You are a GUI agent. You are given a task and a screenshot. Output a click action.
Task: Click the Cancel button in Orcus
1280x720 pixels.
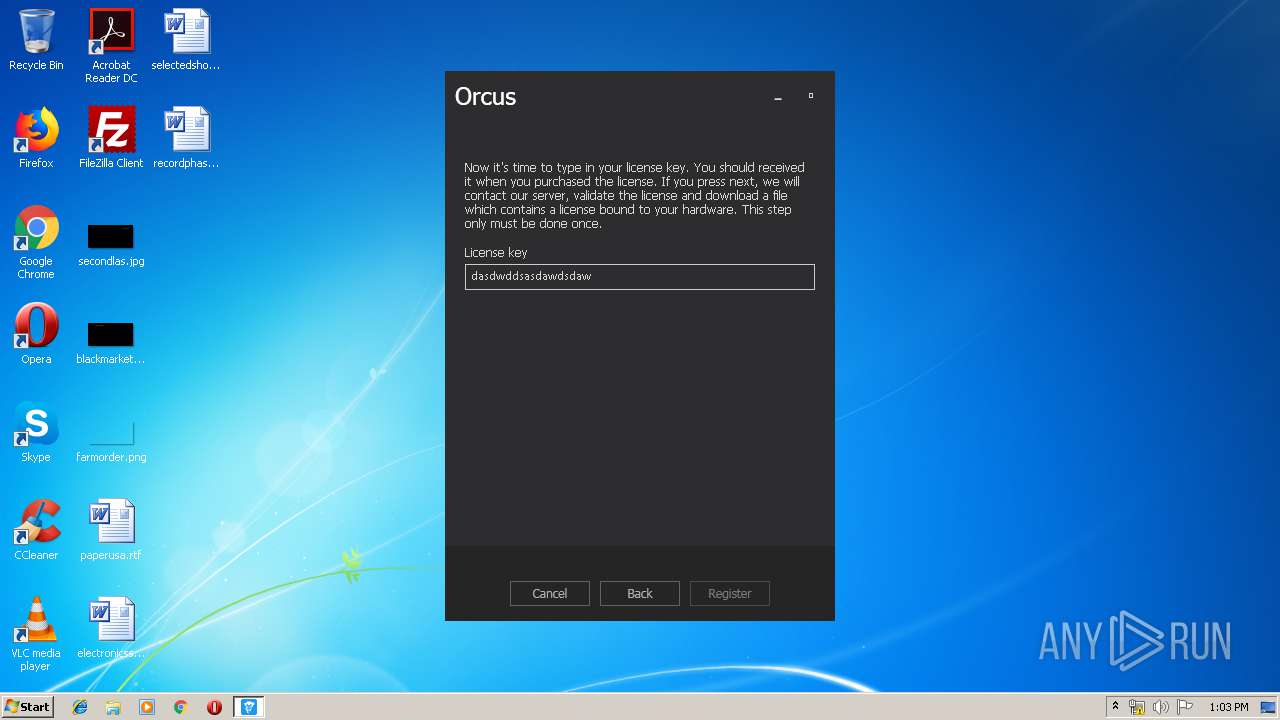[550, 593]
